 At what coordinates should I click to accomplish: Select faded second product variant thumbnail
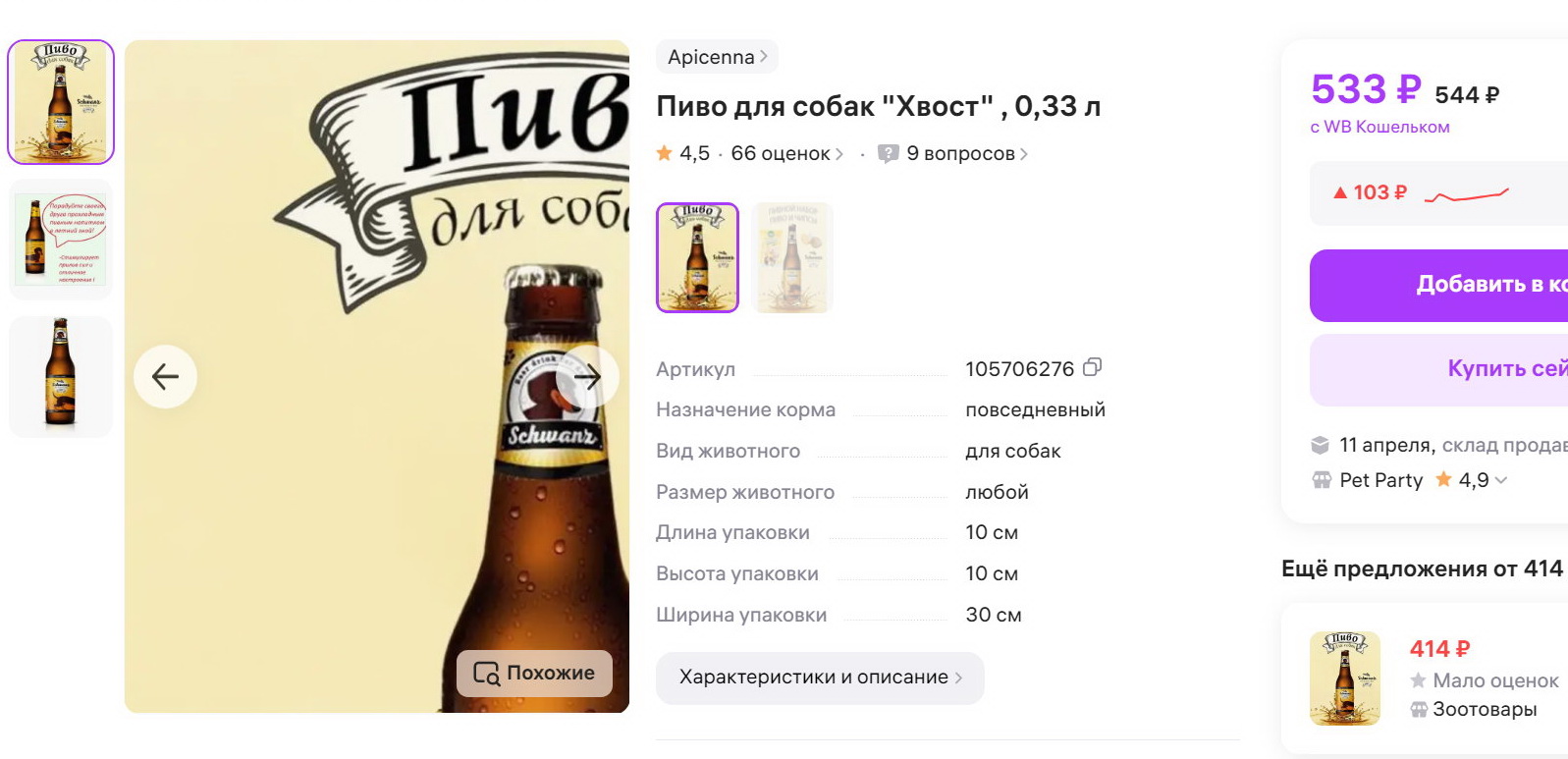click(x=792, y=257)
